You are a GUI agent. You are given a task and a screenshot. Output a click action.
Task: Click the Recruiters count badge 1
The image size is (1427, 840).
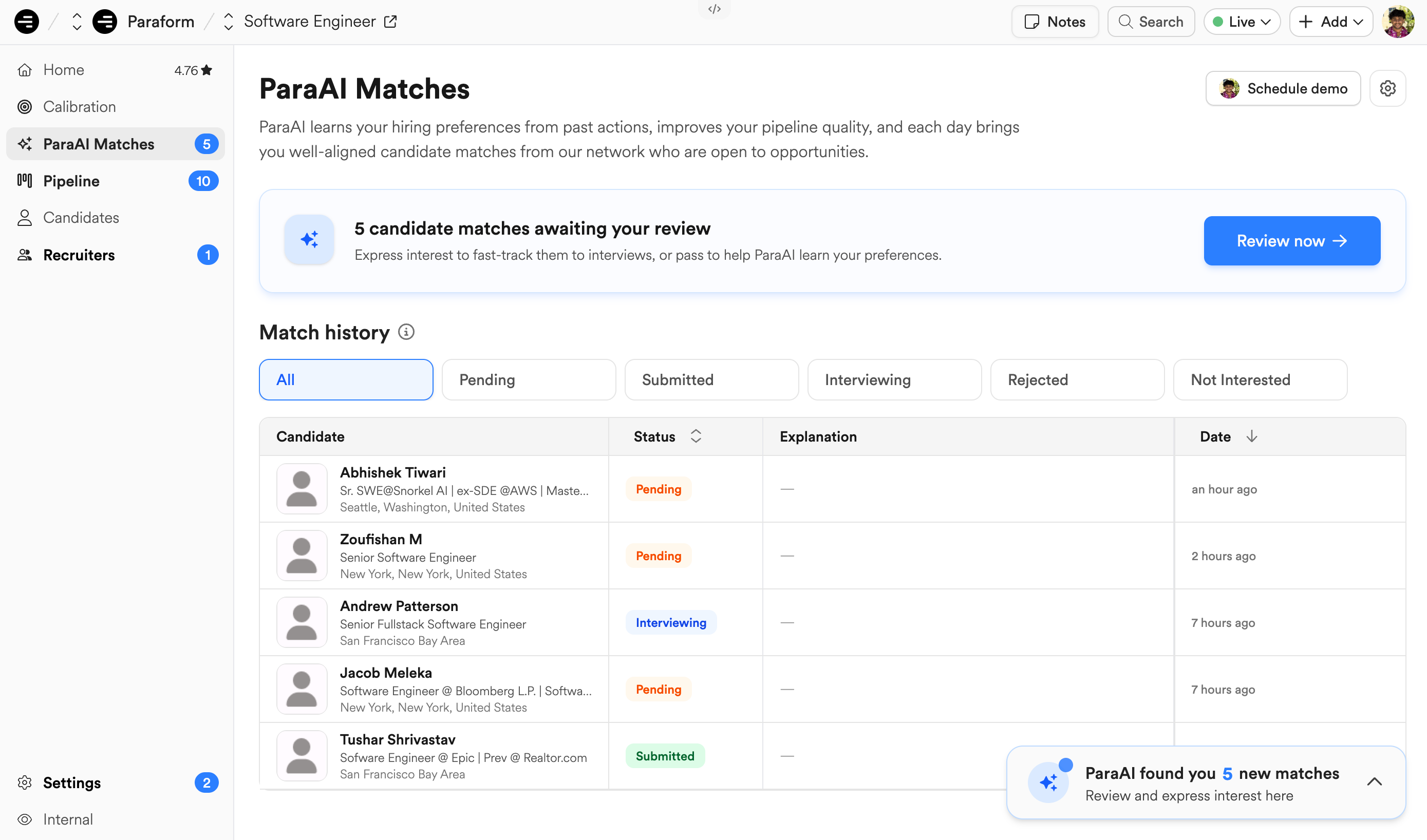(207, 255)
